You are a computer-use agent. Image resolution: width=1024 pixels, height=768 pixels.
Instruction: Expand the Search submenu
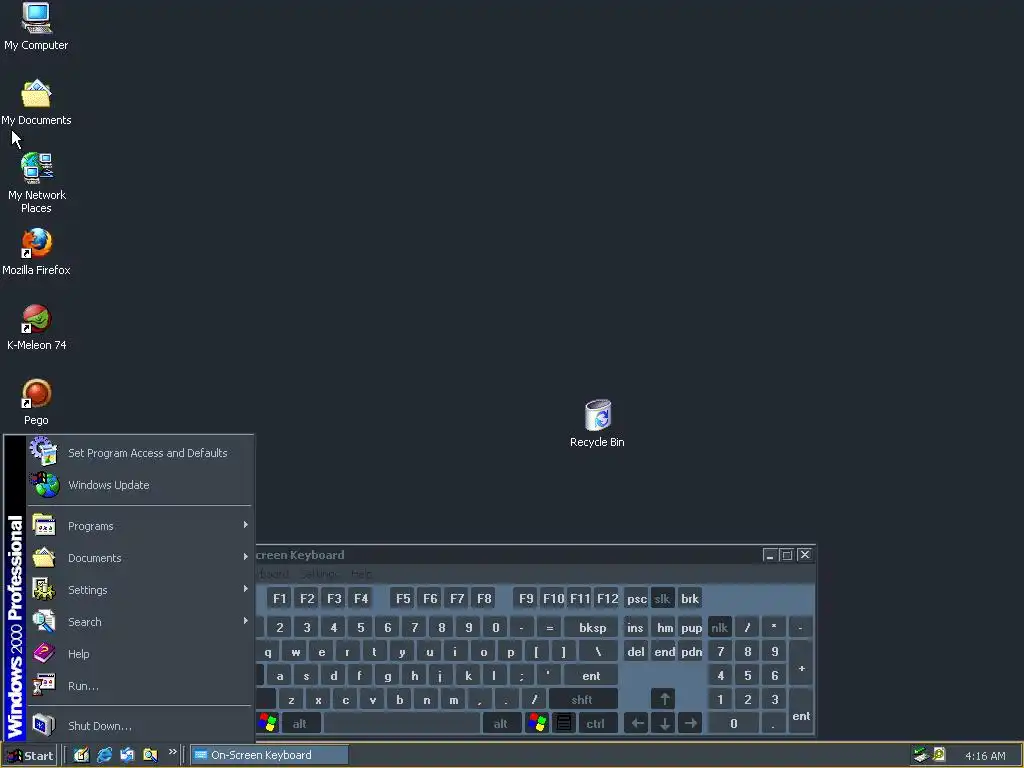pyautogui.click(x=139, y=622)
